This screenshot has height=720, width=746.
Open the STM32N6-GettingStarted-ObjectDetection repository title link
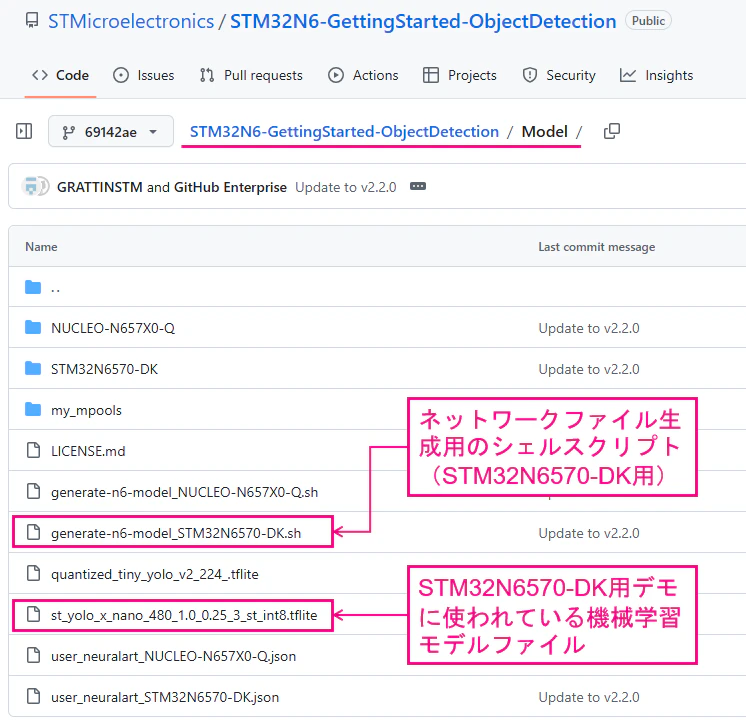423,21
